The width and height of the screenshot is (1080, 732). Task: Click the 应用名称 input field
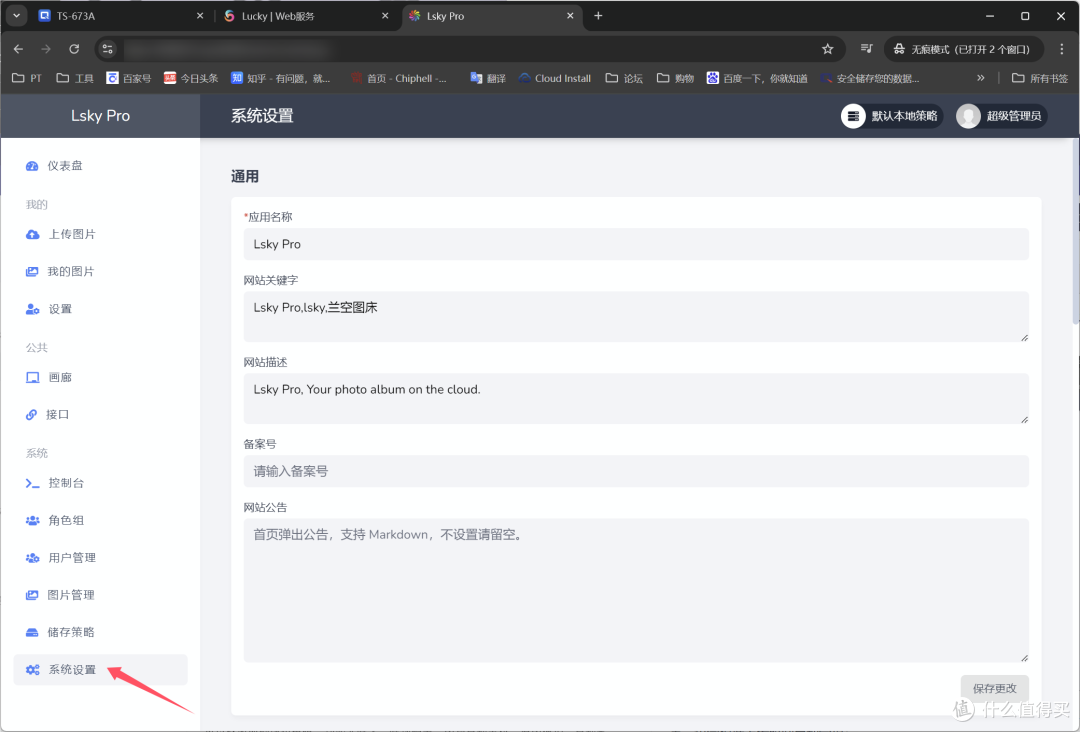point(636,244)
